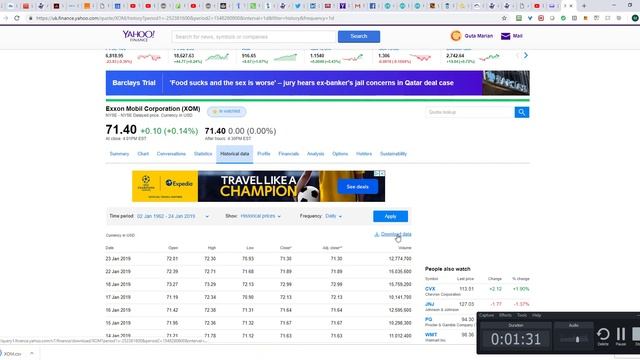
Task: Open the recorder's Effects menu
Action: pyautogui.click(x=505, y=315)
